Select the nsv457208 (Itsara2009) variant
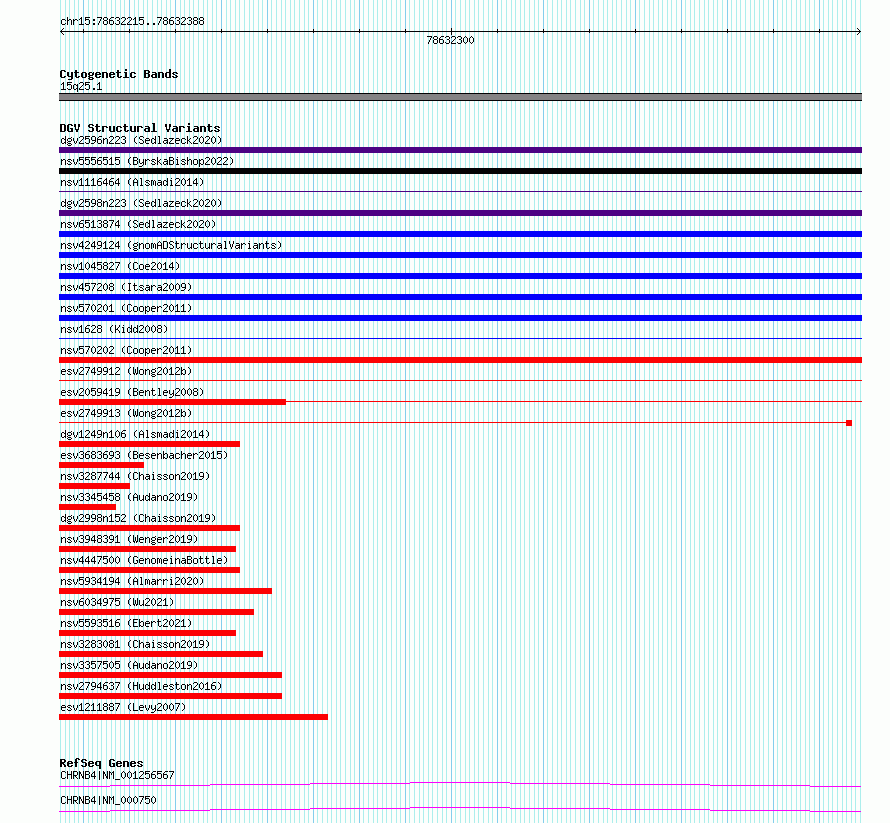The width and height of the screenshot is (890, 823). pos(126,287)
